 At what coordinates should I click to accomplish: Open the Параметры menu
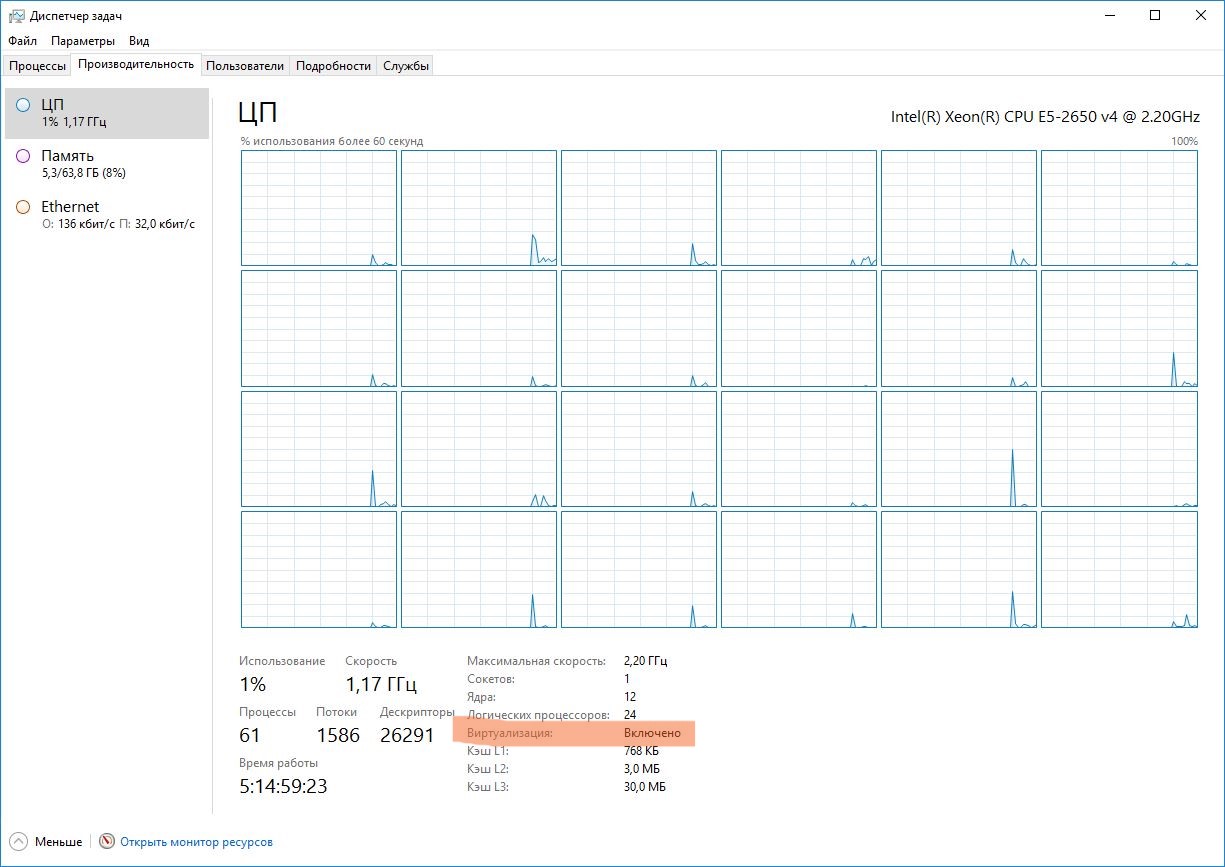(x=83, y=41)
